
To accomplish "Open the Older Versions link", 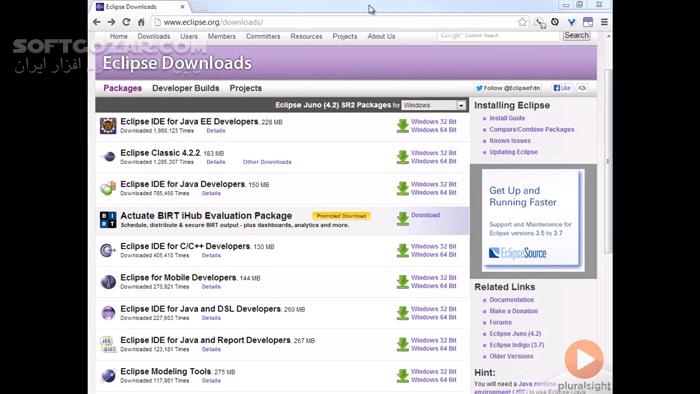I will point(511,356).
